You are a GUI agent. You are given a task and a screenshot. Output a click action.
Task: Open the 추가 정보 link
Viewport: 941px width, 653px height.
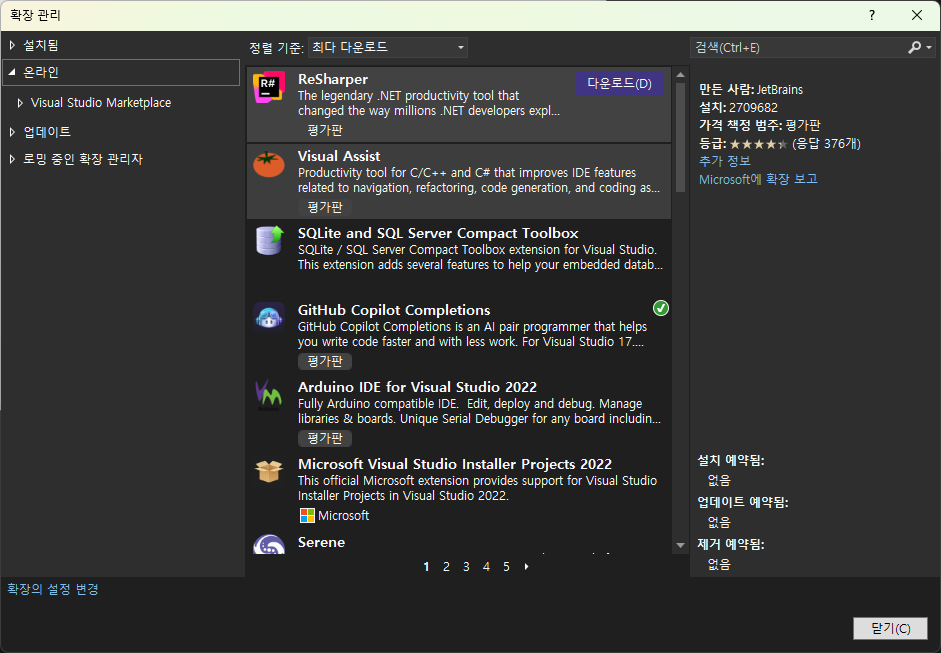pyautogui.click(x=725, y=161)
